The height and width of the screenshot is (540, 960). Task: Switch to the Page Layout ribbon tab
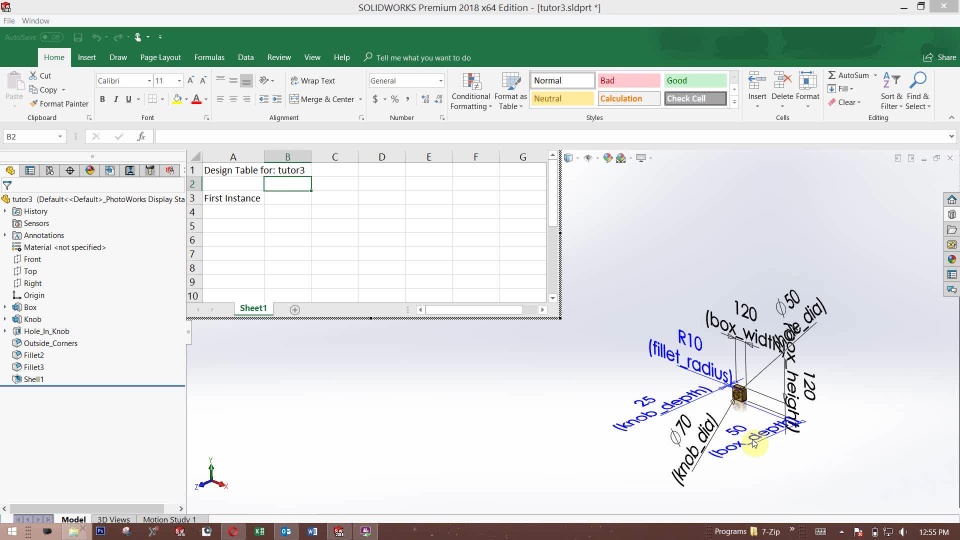(x=160, y=58)
